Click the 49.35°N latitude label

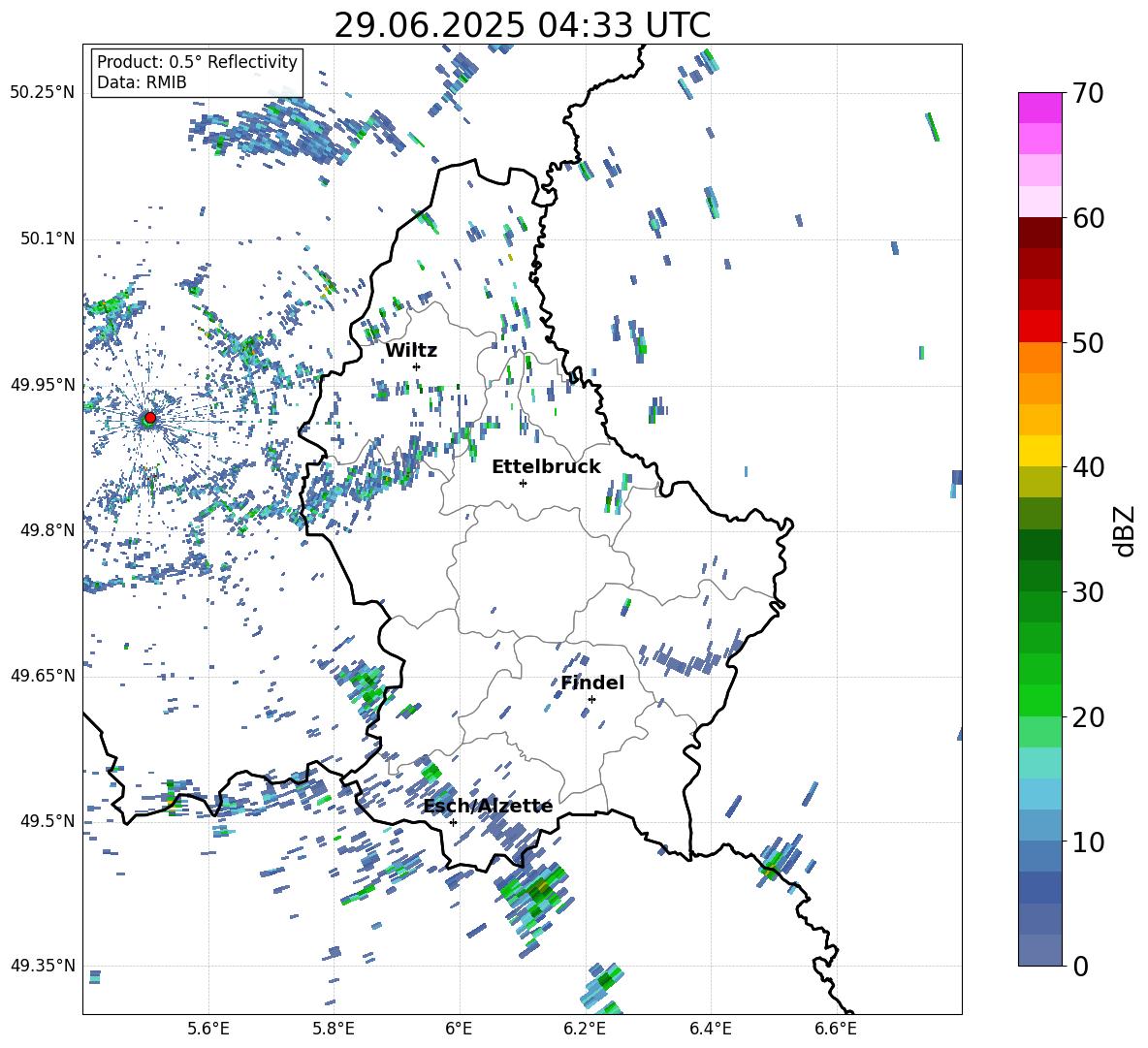43,966
